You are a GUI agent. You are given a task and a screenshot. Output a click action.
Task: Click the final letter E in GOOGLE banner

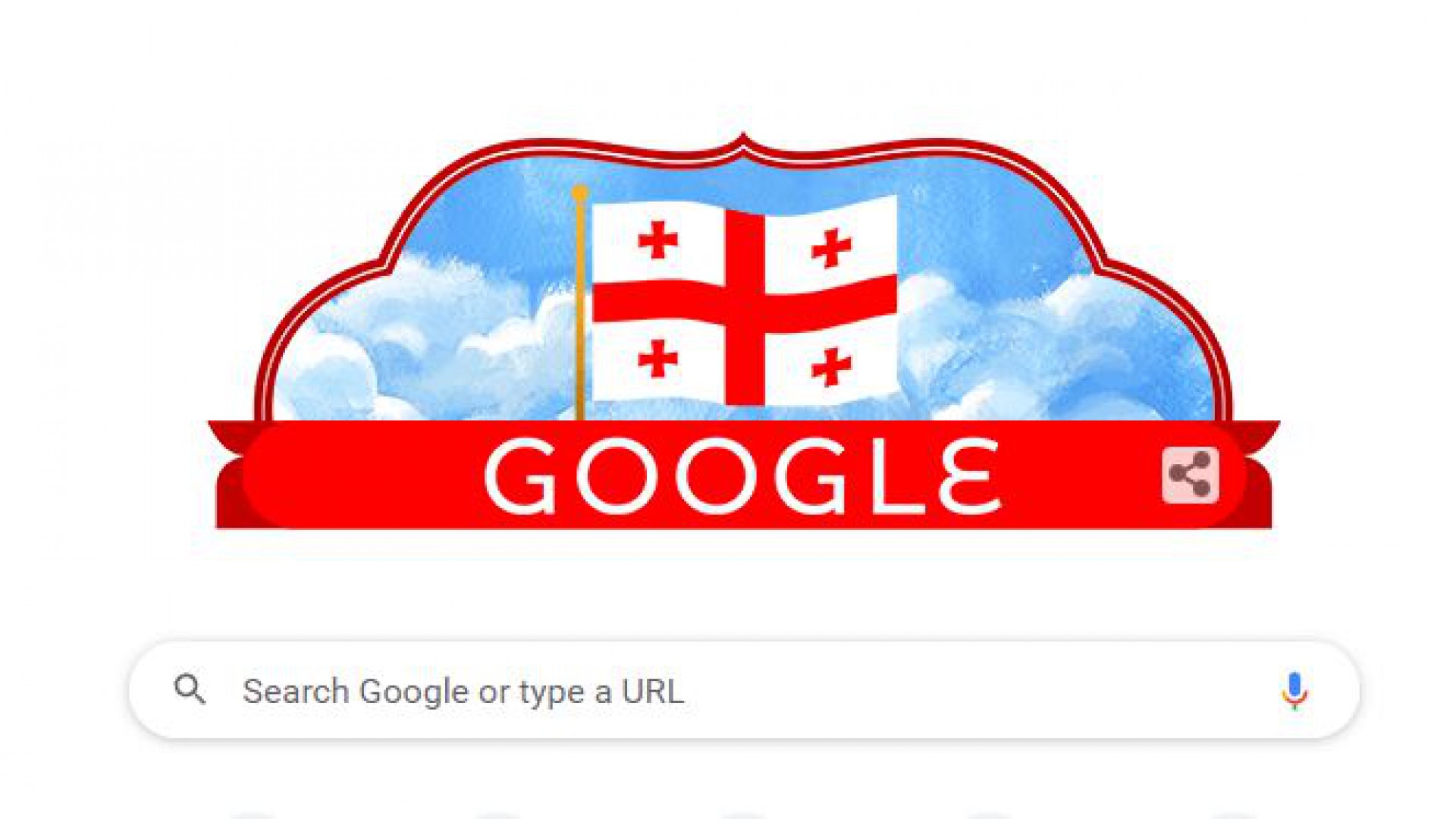click(x=970, y=477)
